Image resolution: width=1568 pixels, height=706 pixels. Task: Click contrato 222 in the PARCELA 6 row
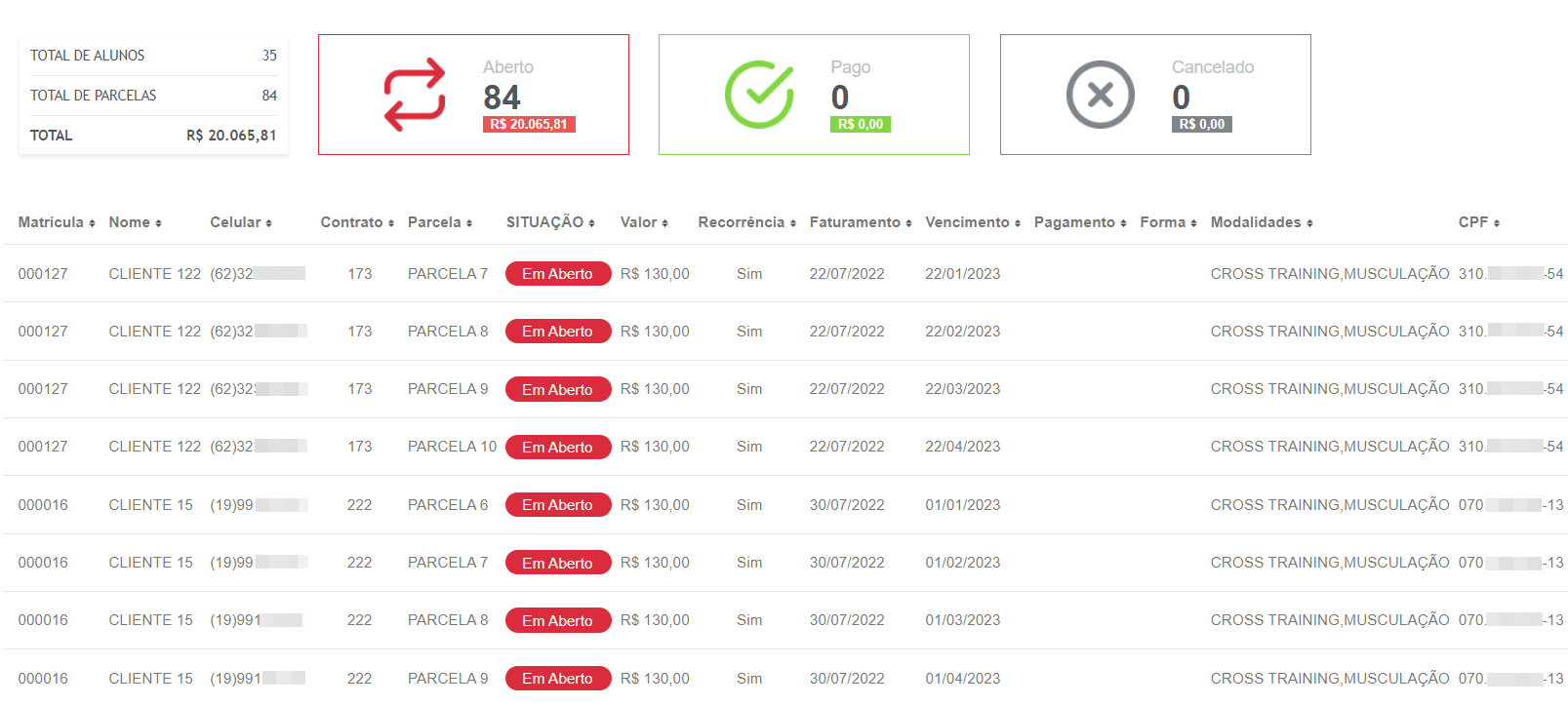(x=360, y=505)
